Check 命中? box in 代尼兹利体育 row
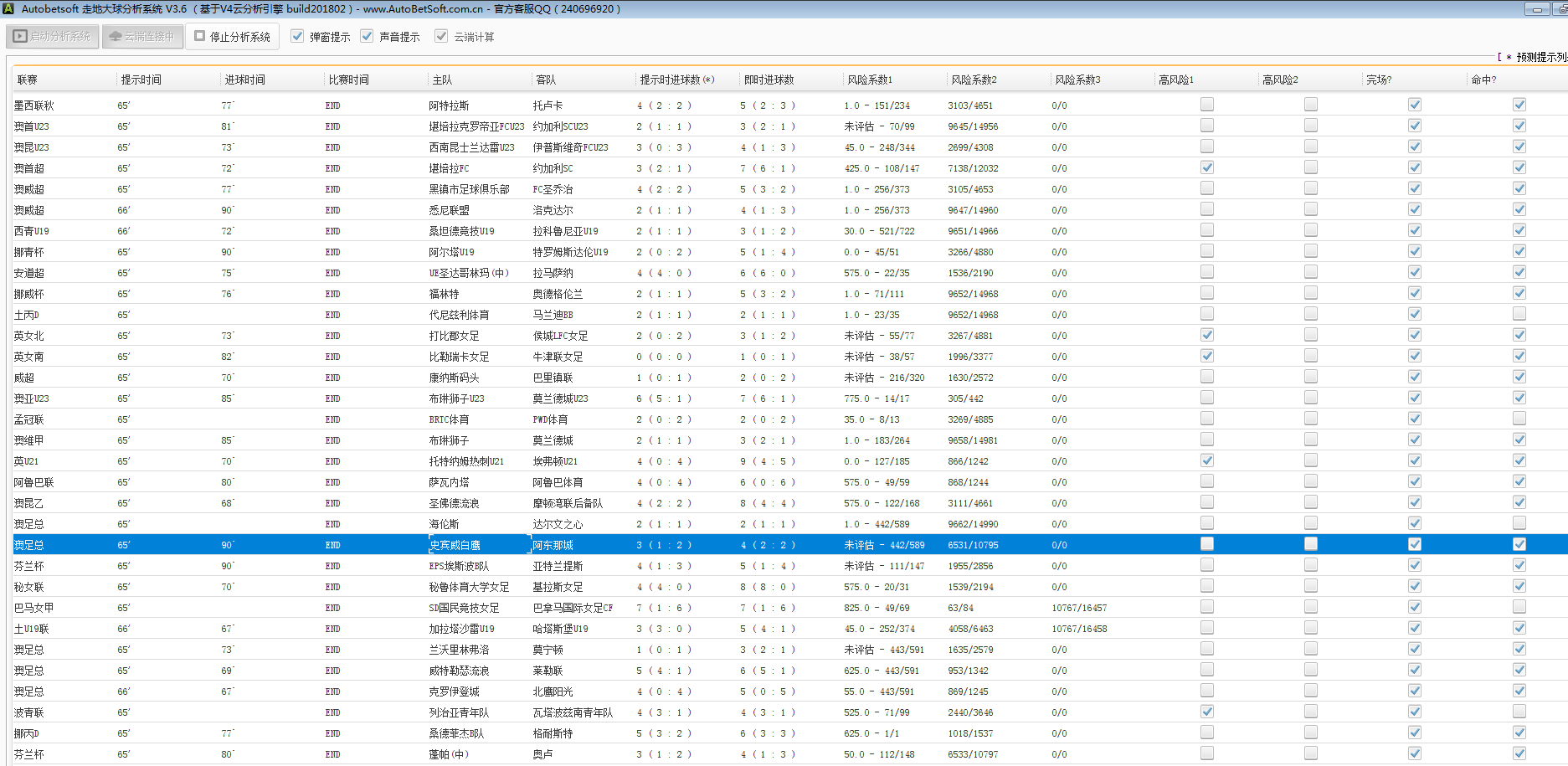The image size is (1568, 766). tap(1519, 314)
